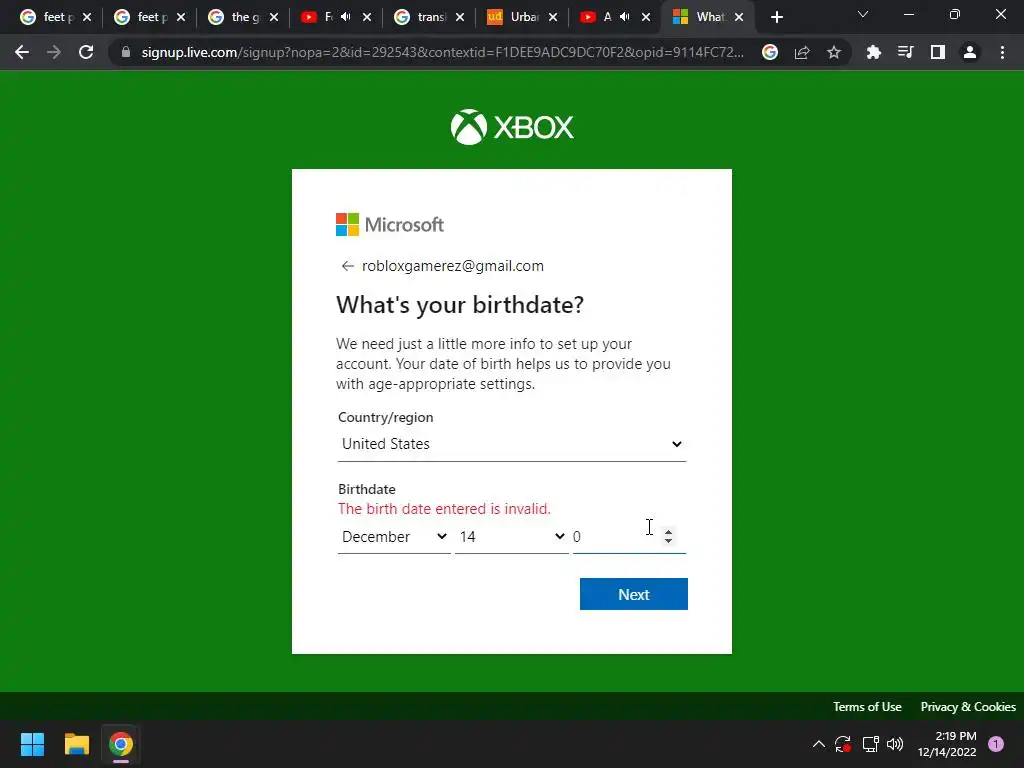The image size is (1024, 768).
Task: Click the Xbox logo
Action: pyautogui.click(x=512, y=127)
